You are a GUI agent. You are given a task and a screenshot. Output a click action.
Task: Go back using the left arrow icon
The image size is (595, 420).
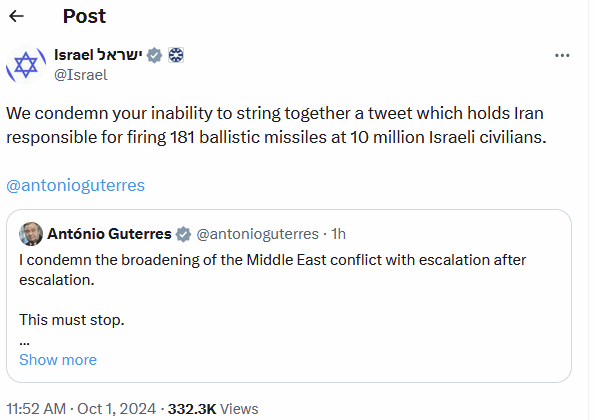pos(16,16)
